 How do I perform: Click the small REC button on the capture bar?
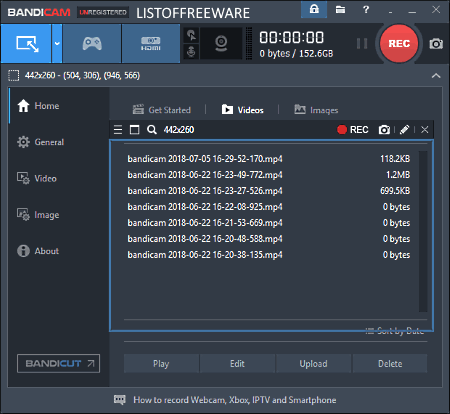click(353, 130)
